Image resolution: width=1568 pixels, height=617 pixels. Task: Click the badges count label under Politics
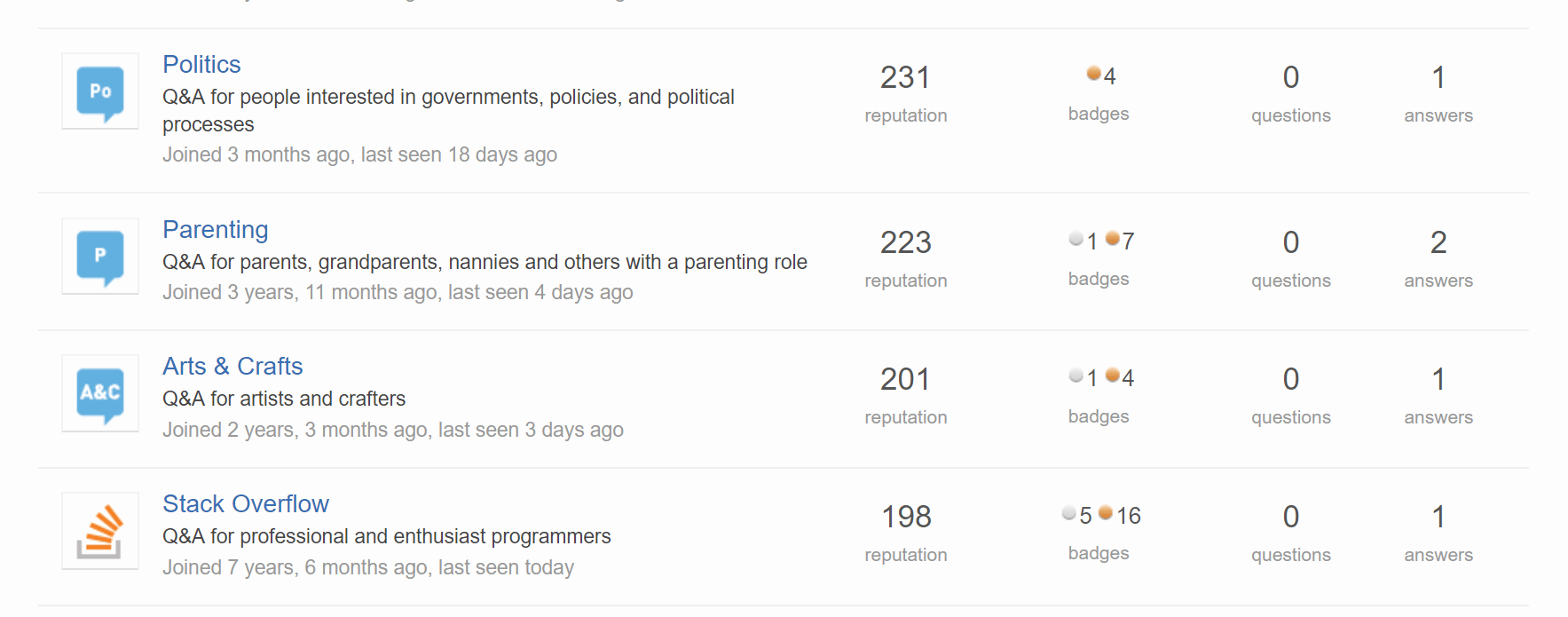pos(1099,114)
